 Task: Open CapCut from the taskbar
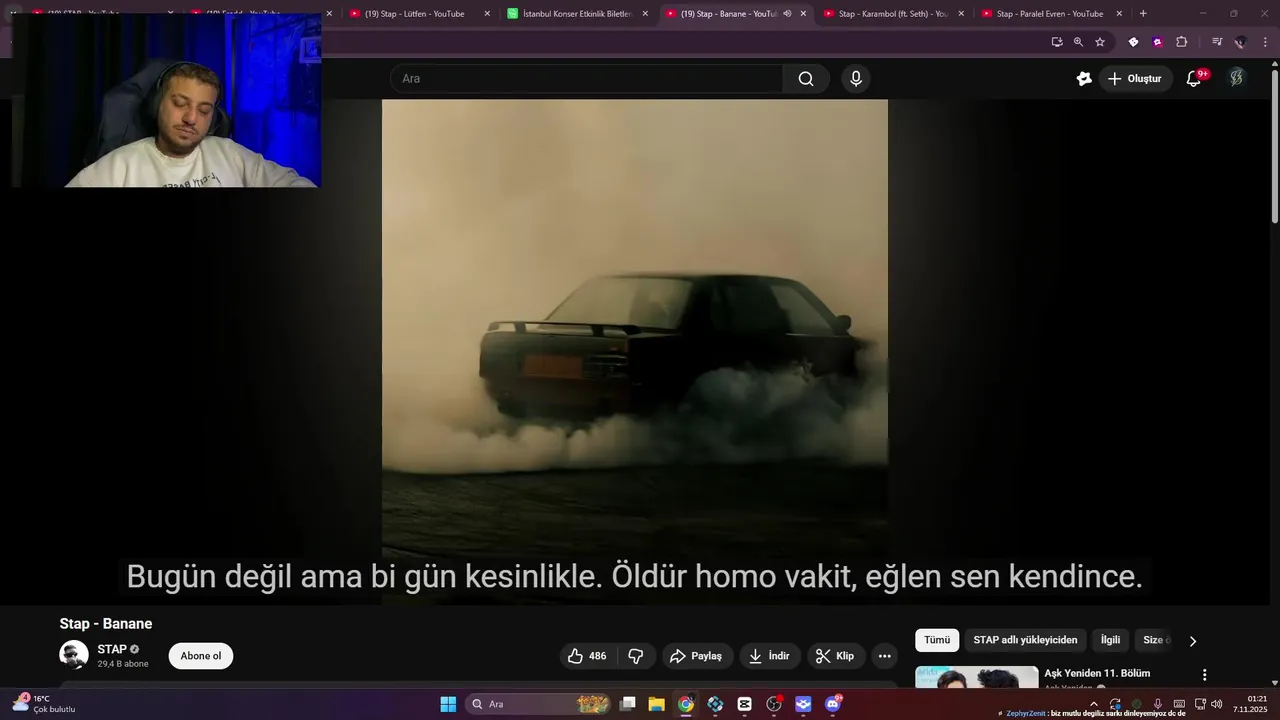pos(745,704)
